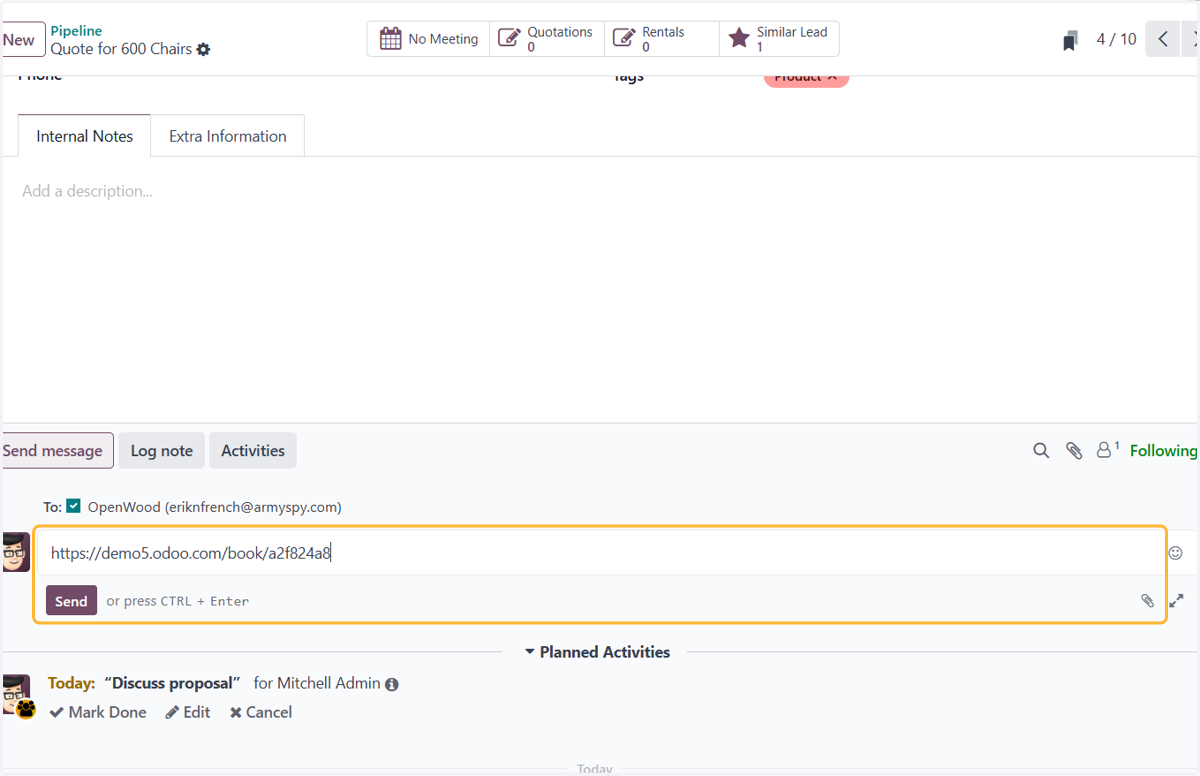Open the Extra Information tab
The image size is (1200, 776).
click(x=228, y=136)
